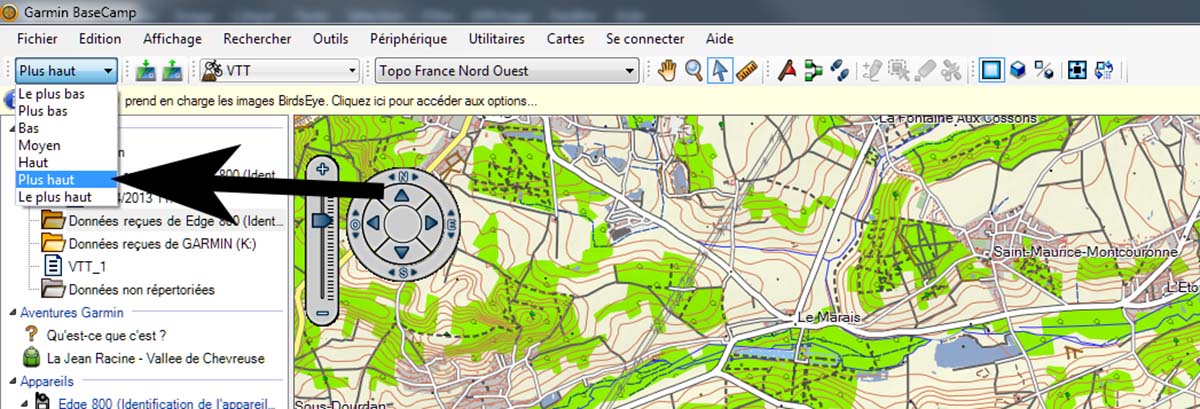Click the Insert pencil tool
This screenshot has height=409, width=1200.
[x=874, y=71]
